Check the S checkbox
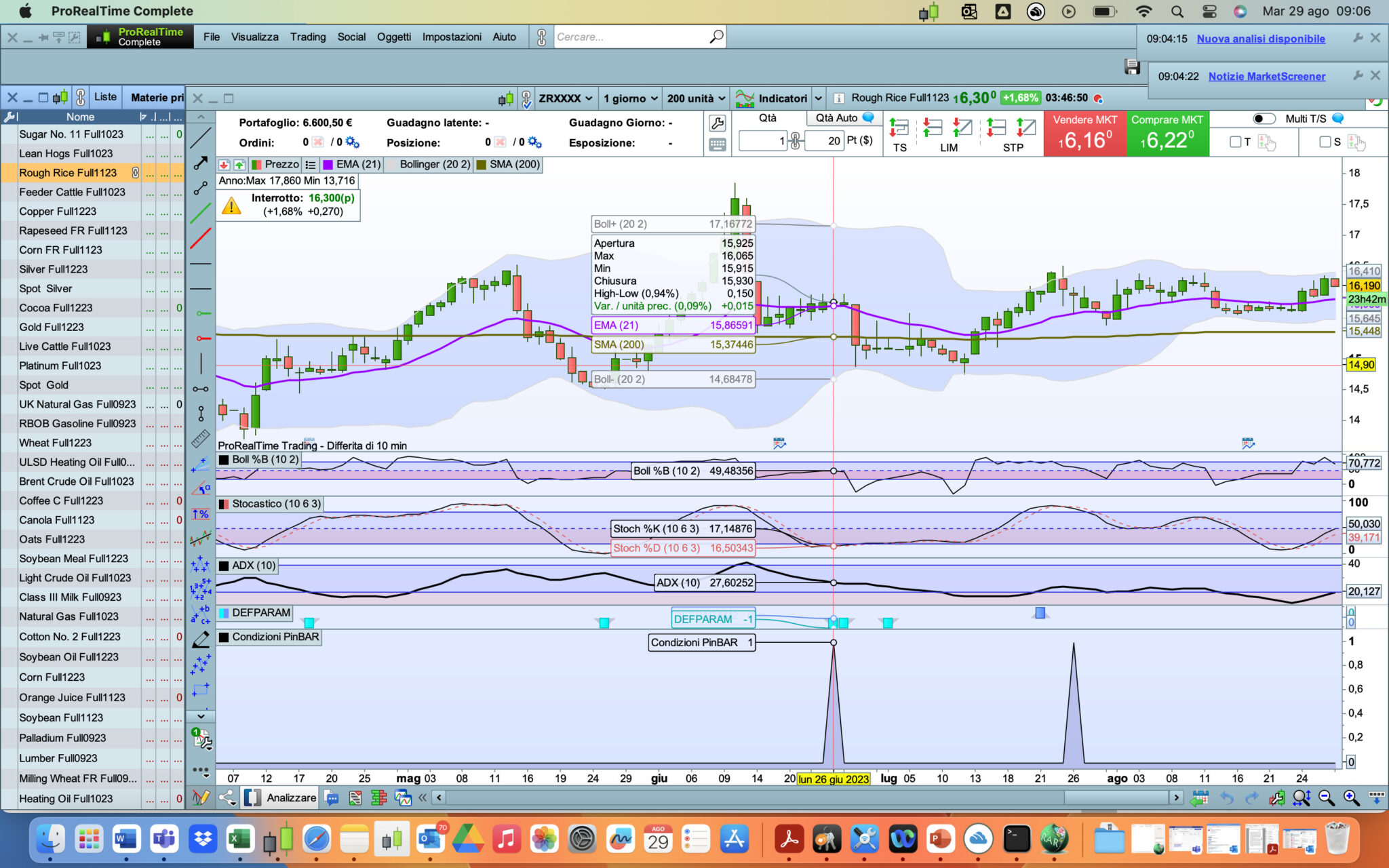 (1325, 142)
